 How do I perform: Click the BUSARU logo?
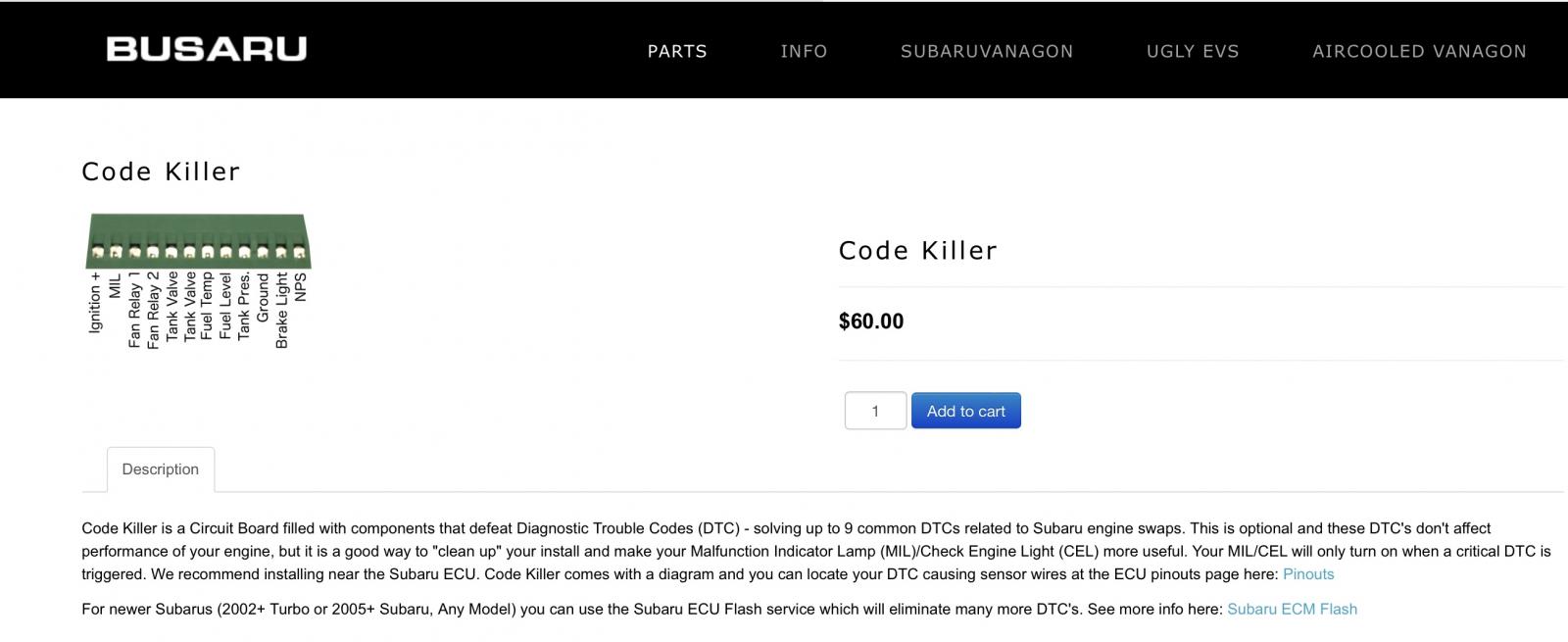click(x=207, y=49)
